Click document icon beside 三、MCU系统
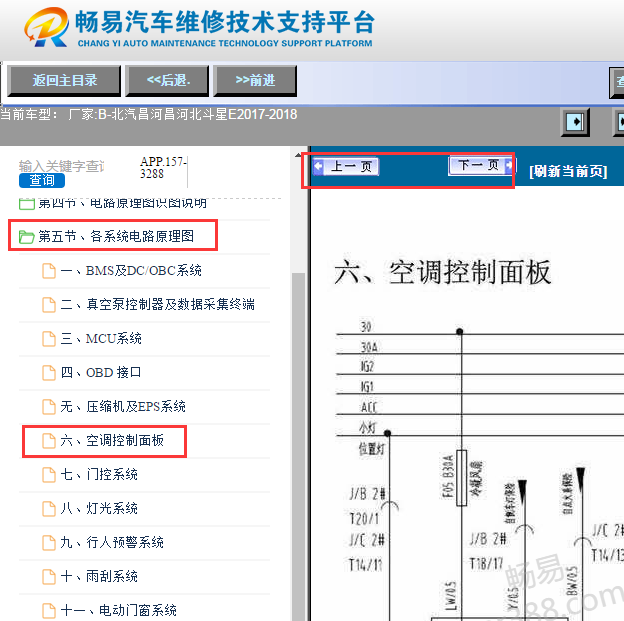624x621 pixels. click(49, 339)
